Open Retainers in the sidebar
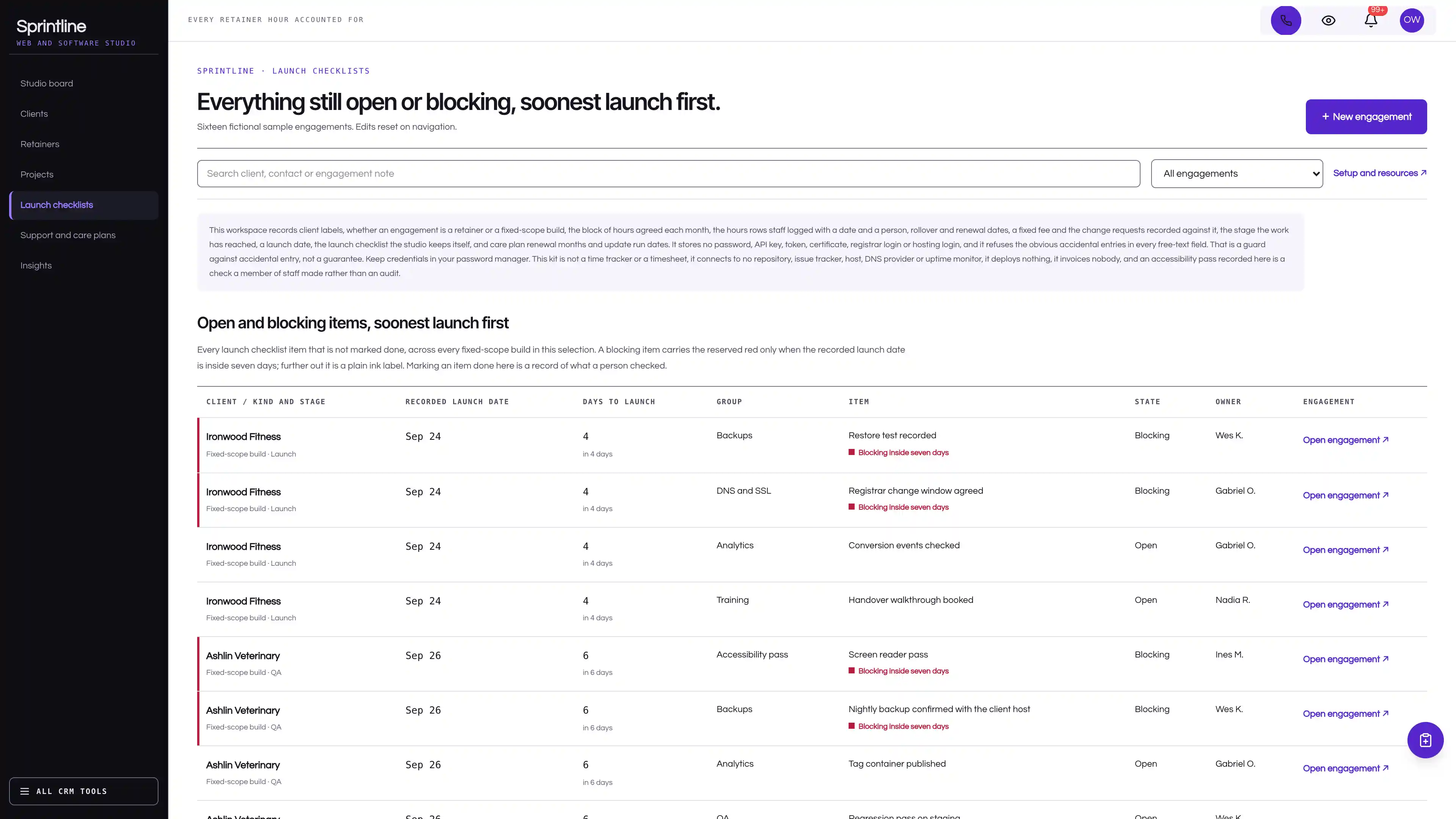 pyautogui.click(x=84, y=145)
